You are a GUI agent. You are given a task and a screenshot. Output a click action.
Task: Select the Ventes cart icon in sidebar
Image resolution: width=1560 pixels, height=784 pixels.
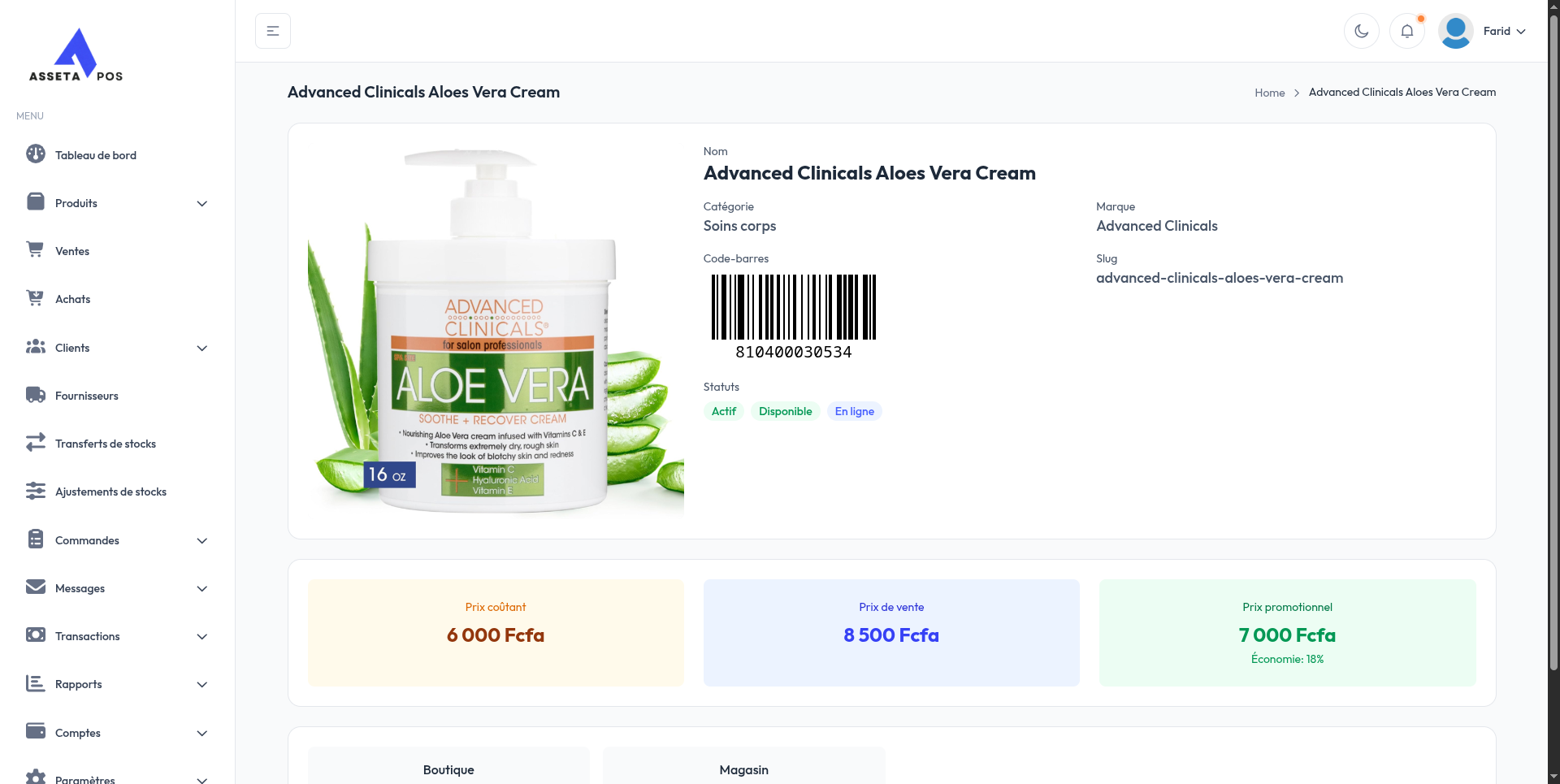[36, 249]
